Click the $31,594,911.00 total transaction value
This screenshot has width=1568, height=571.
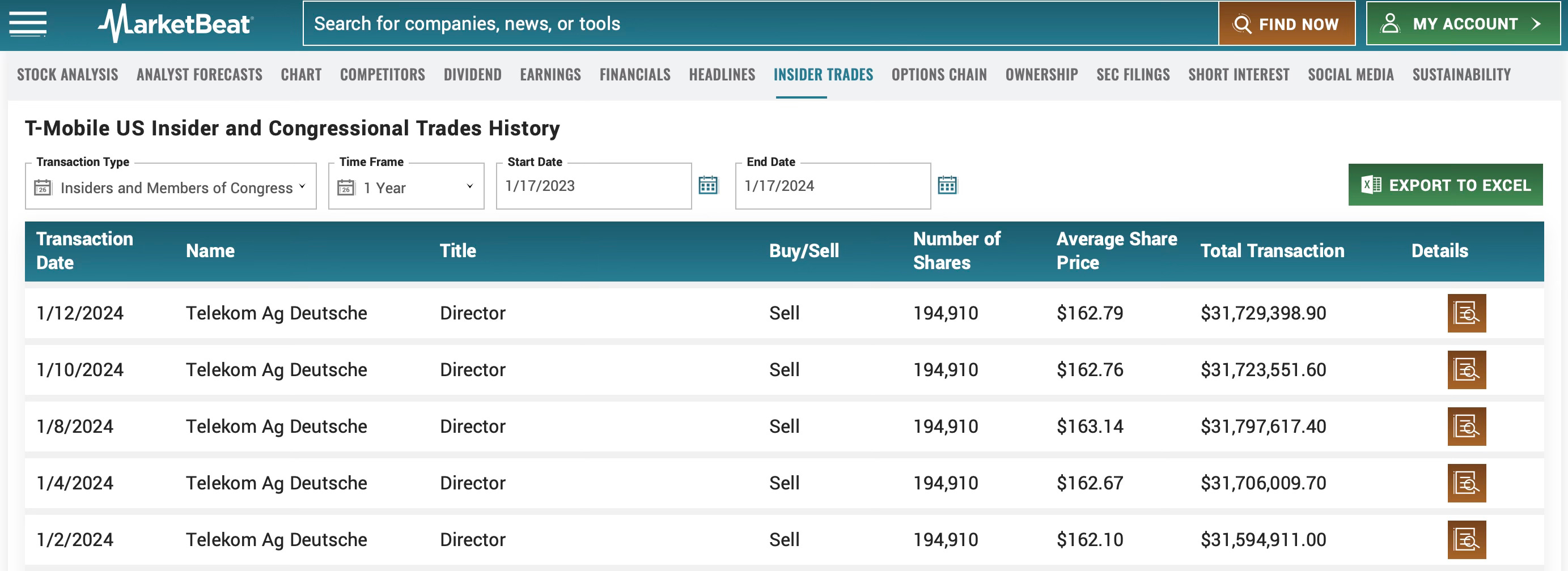pos(1263,539)
